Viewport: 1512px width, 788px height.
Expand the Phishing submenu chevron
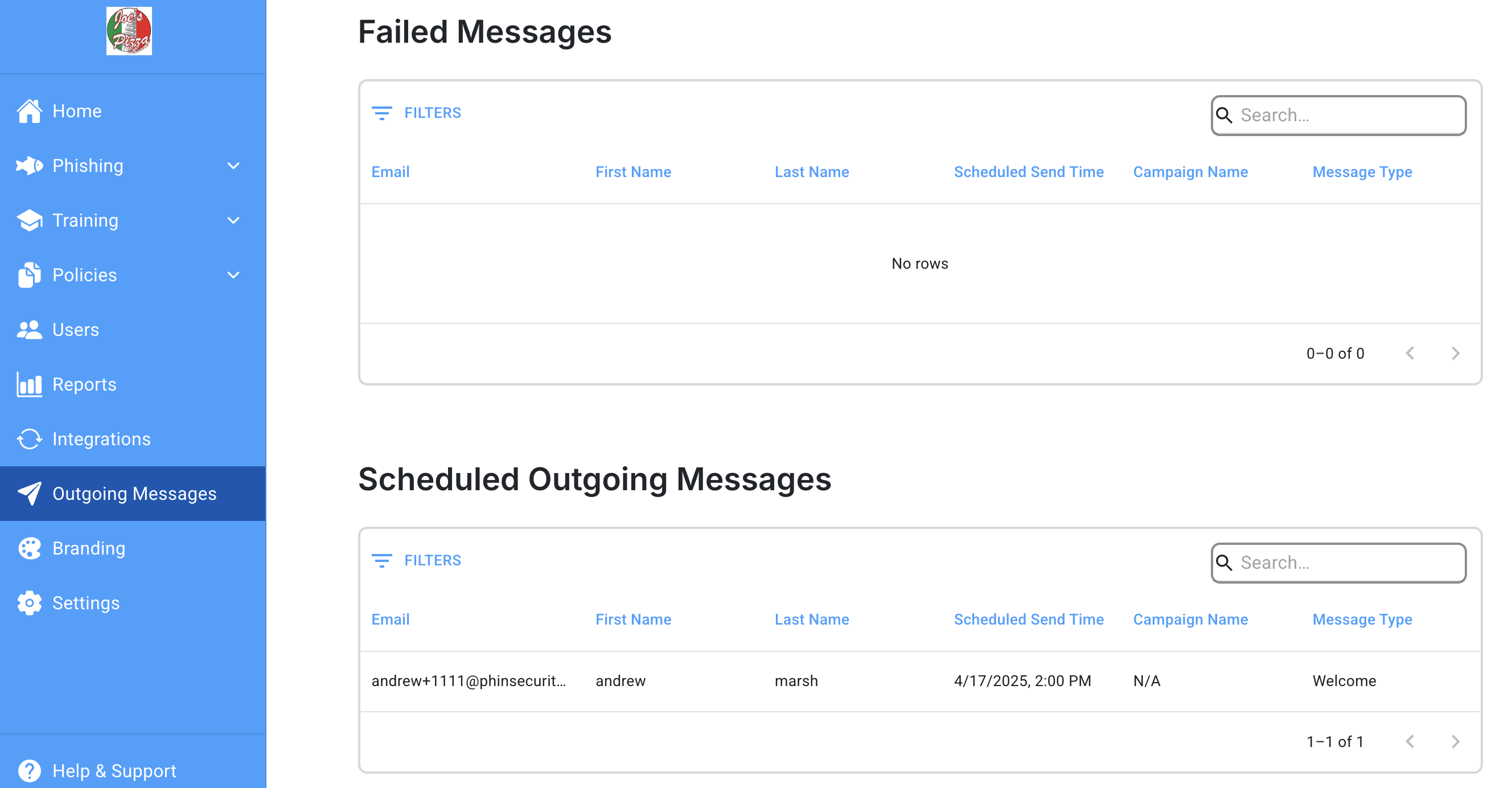tap(233, 166)
